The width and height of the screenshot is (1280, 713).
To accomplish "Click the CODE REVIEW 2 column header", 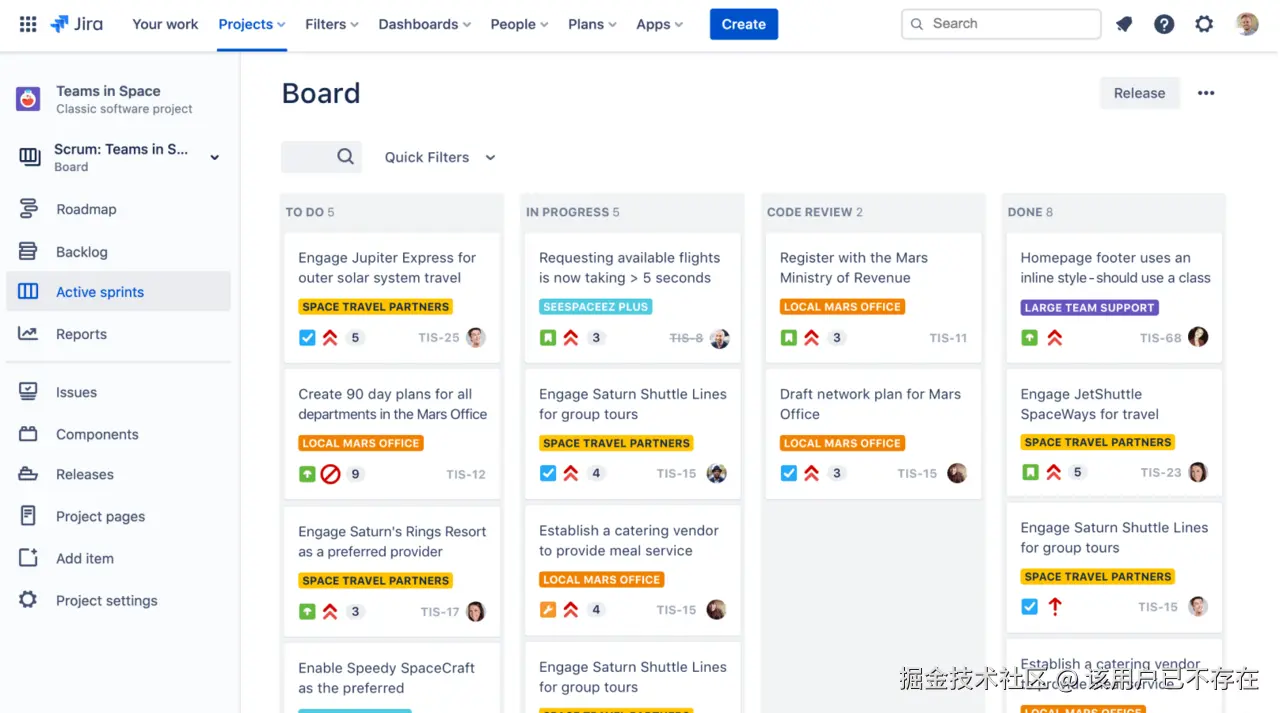I will pos(815,212).
